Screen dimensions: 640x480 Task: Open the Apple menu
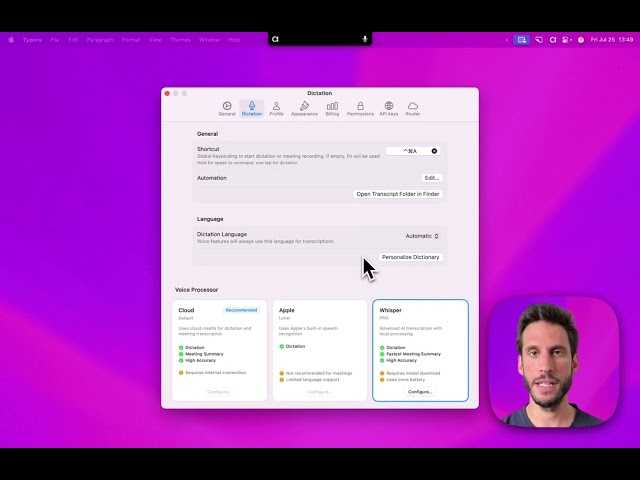[x=11, y=40]
